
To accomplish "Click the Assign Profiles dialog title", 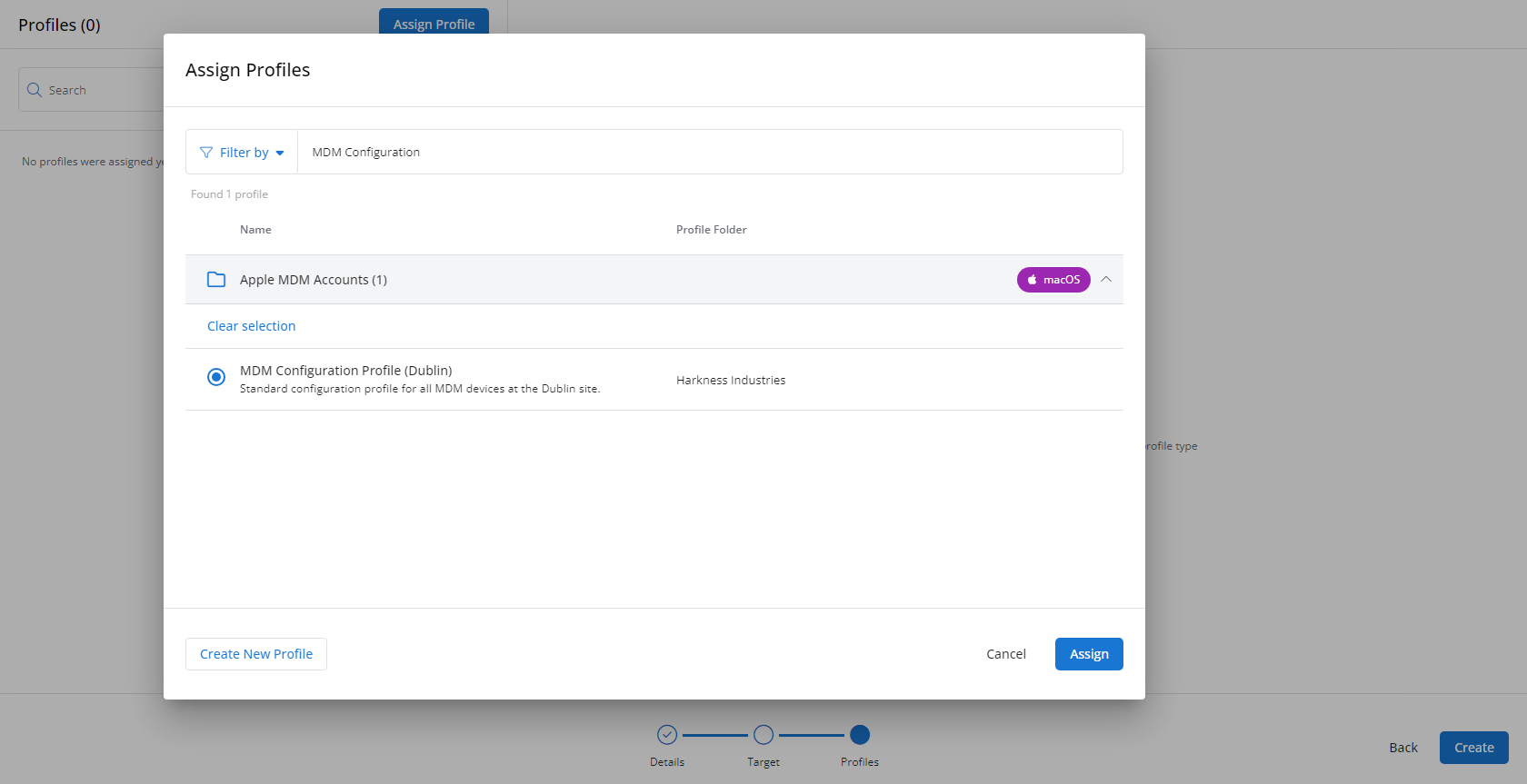I will click(247, 70).
